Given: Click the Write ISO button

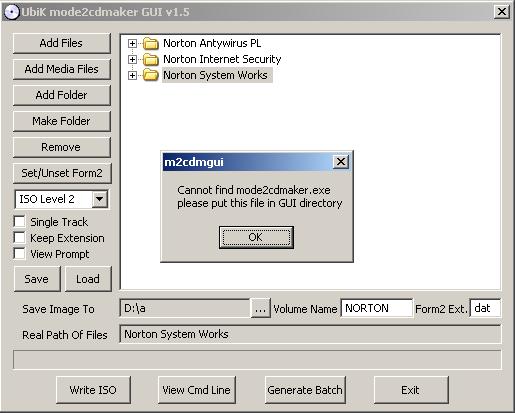Looking at the screenshot, I should [x=93, y=390].
